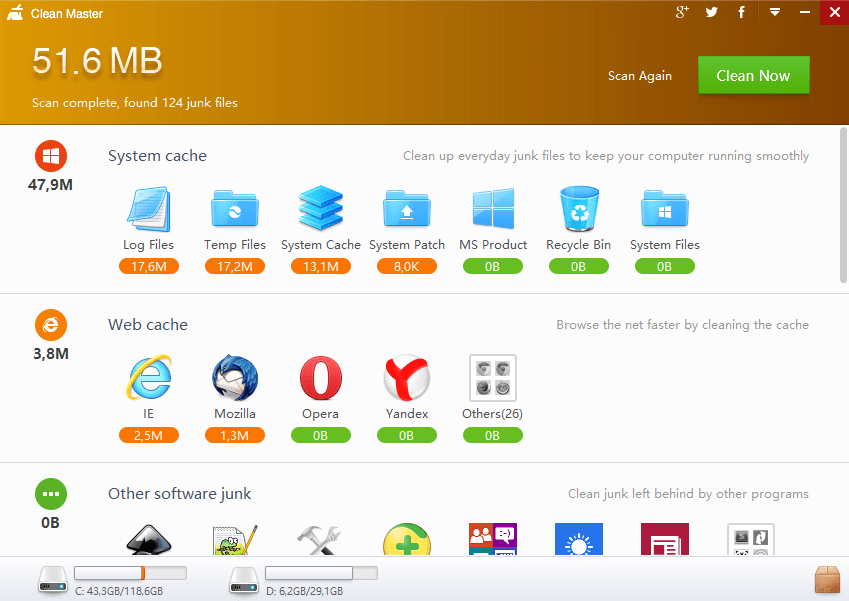Click the Opera 0B badge
The width and height of the screenshot is (849, 601).
point(321,435)
